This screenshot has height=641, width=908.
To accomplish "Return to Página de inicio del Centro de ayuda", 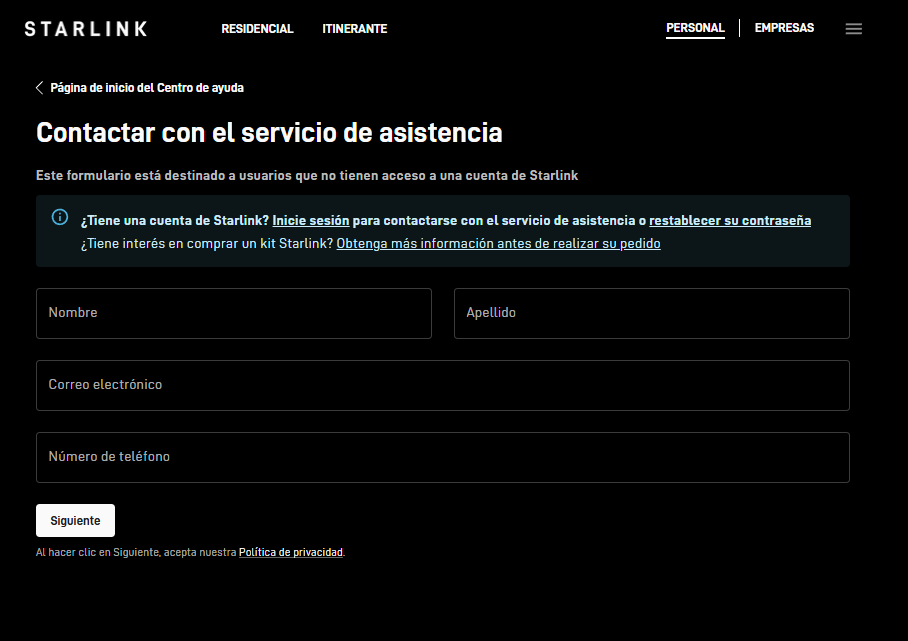I will tap(147, 87).
